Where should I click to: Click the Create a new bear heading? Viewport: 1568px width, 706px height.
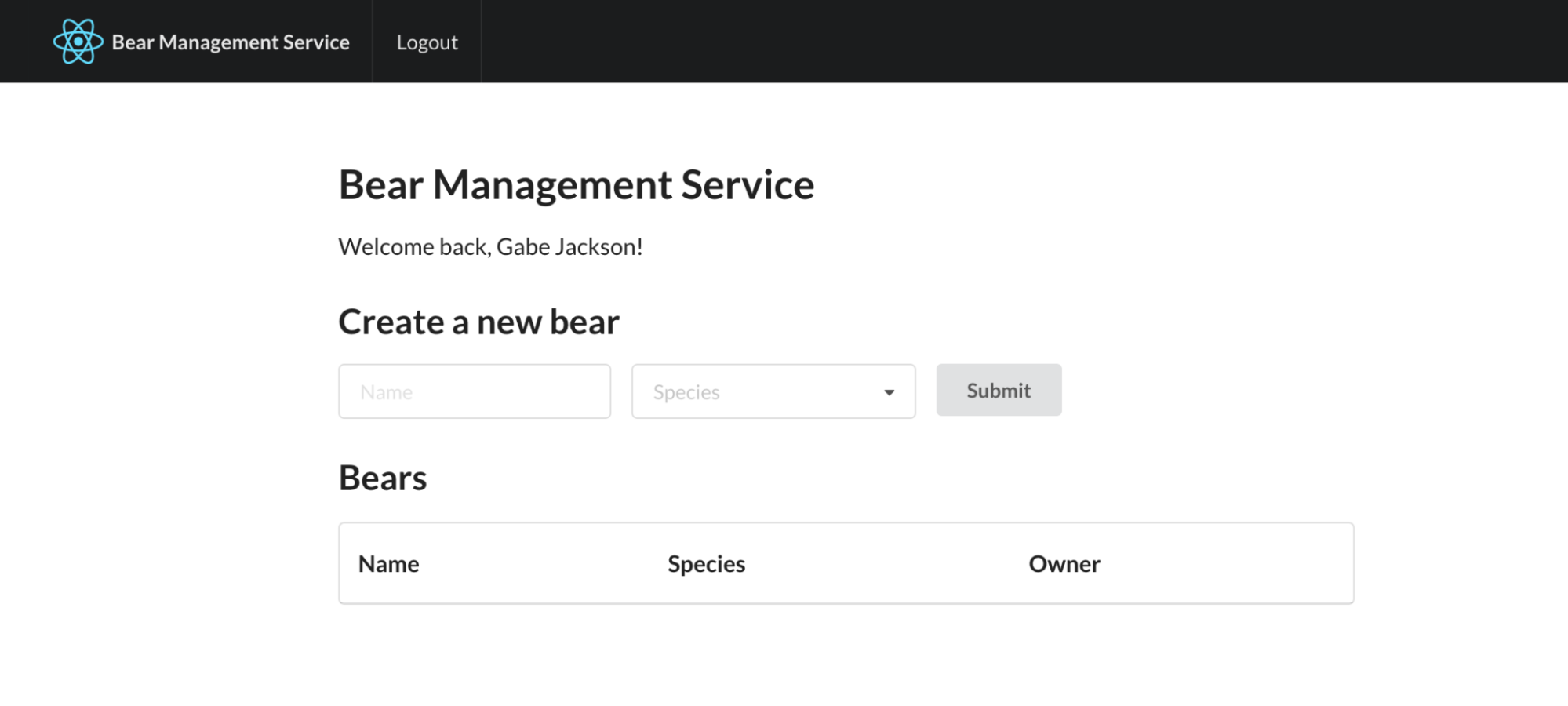pos(478,322)
